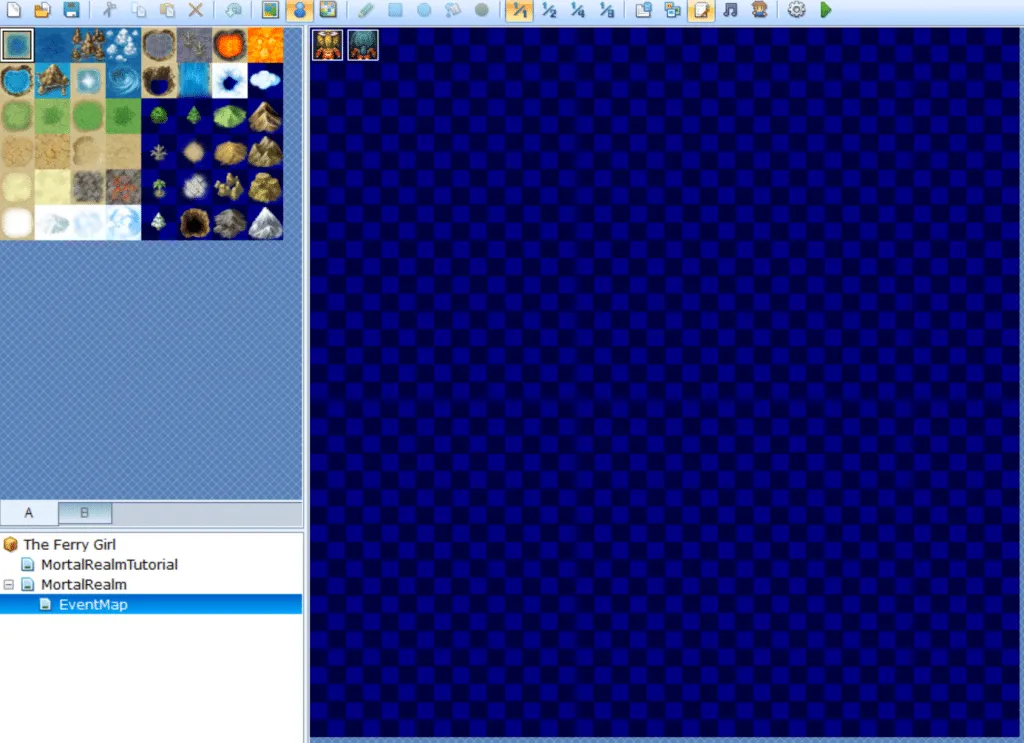1024x743 pixels.
Task: Open the A tileset tab
Action: pyautogui.click(x=29, y=512)
